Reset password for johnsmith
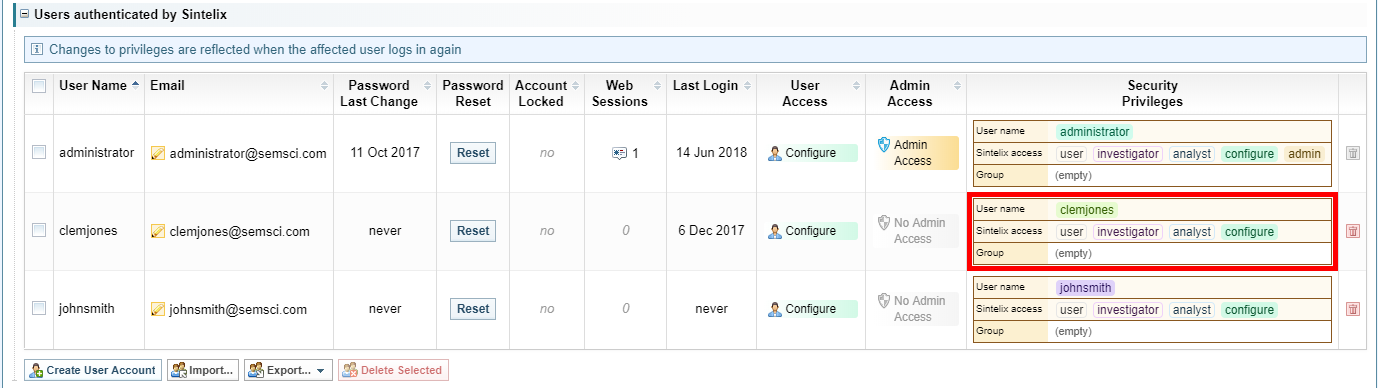 pos(473,309)
